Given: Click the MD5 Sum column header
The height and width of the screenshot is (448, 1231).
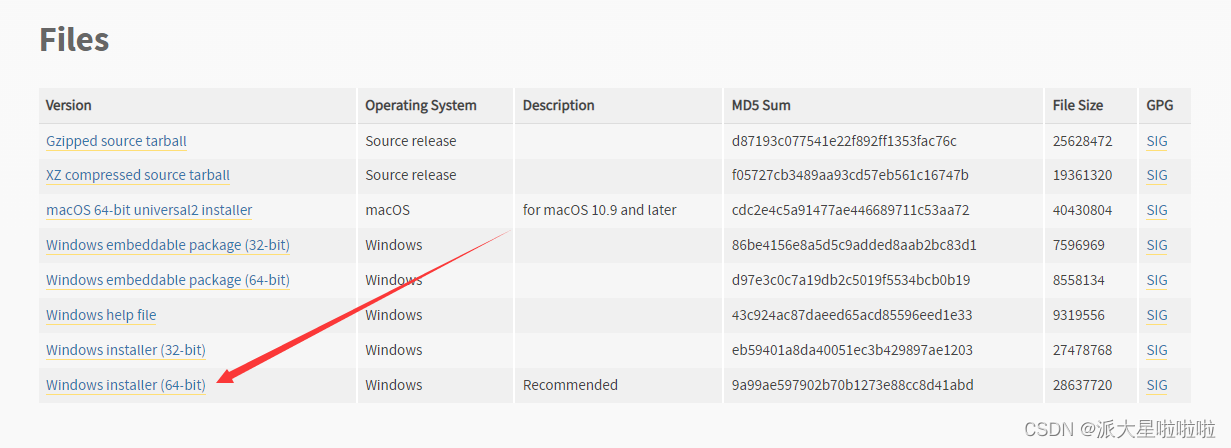Looking at the screenshot, I should [761, 105].
